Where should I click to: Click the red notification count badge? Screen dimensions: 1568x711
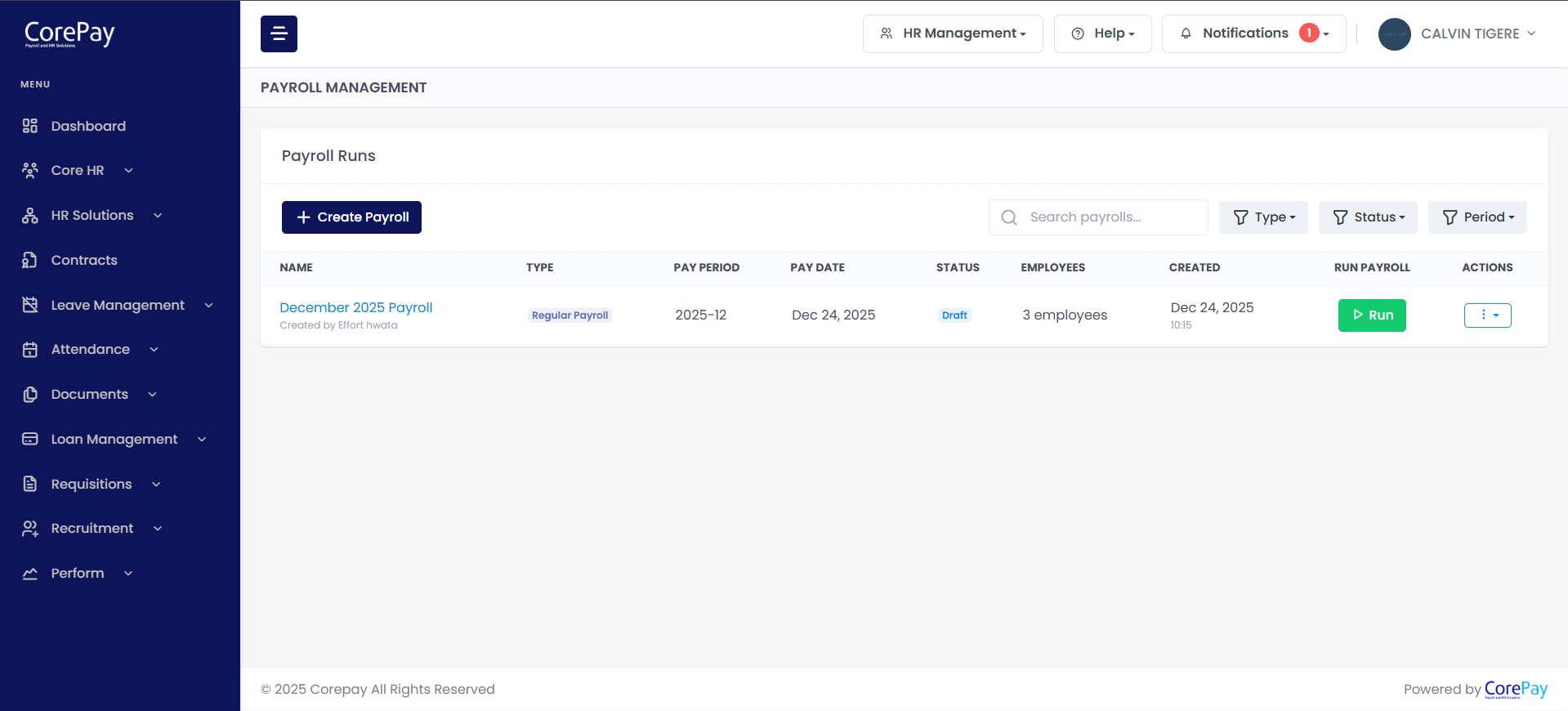[x=1309, y=33]
